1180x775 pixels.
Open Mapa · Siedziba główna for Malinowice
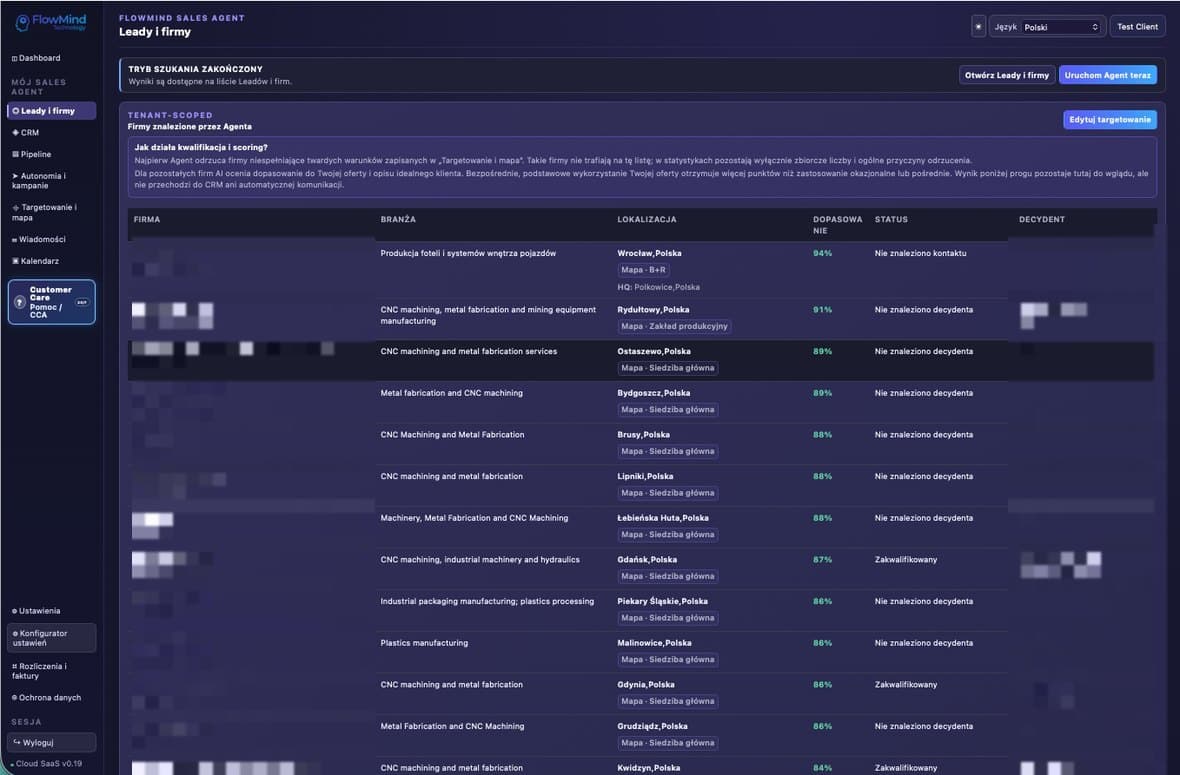pyautogui.click(x=668, y=660)
